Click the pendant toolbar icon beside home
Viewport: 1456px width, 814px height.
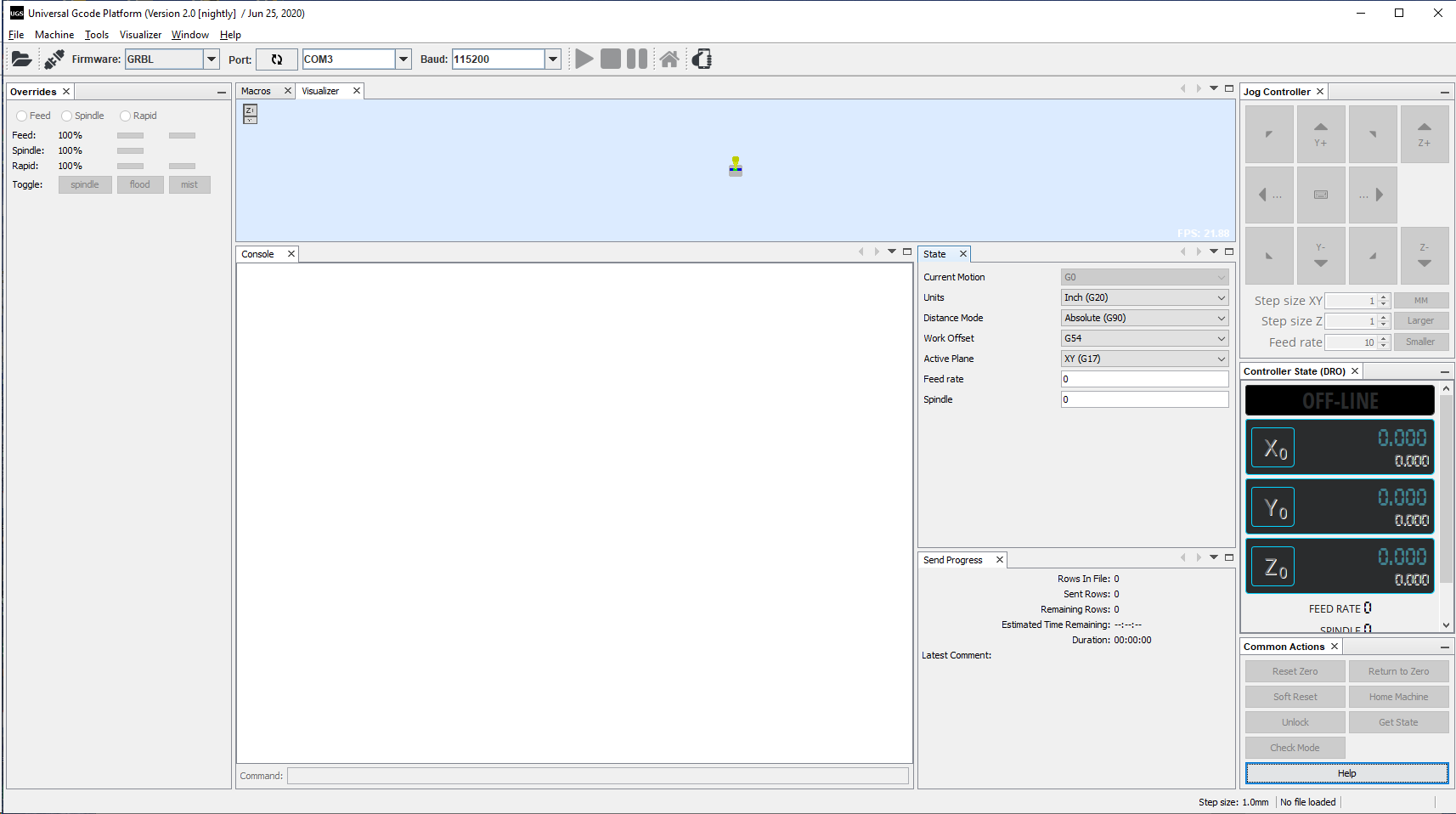(x=702, y=59)
